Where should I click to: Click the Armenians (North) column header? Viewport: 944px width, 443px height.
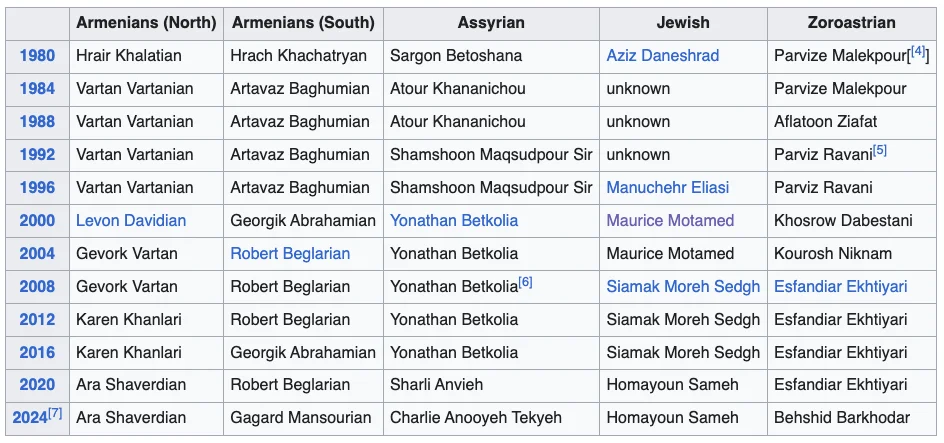[x=146, y=22]
